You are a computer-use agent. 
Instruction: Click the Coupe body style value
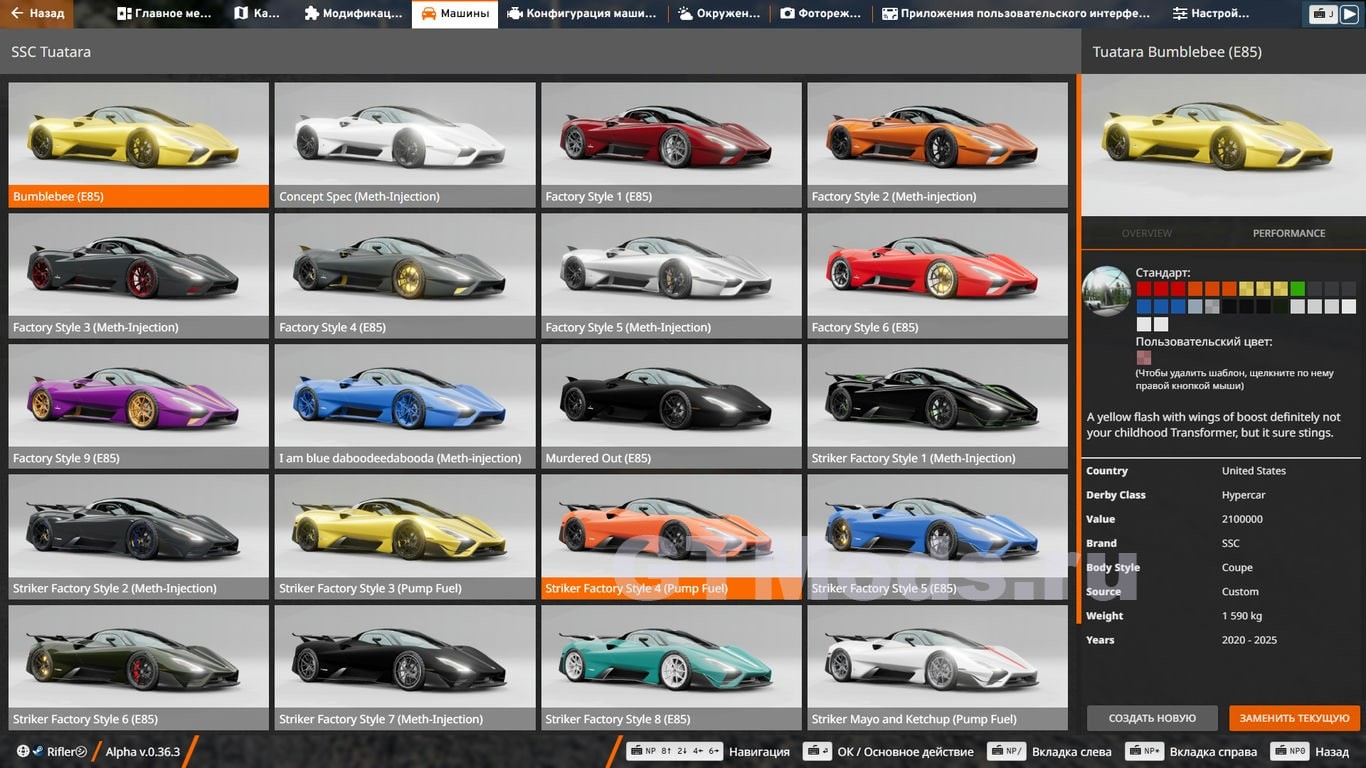click(1238, 568)
